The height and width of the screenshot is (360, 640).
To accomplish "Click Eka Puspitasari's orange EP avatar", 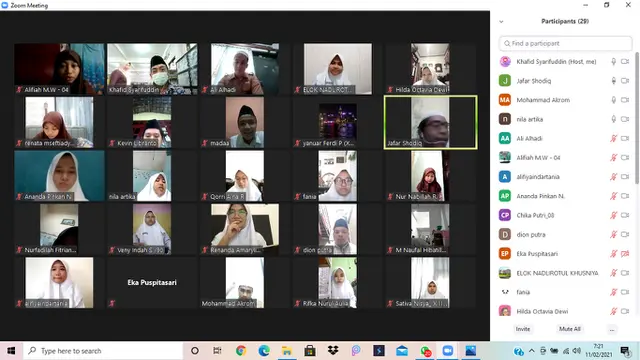I will (505, 253).
